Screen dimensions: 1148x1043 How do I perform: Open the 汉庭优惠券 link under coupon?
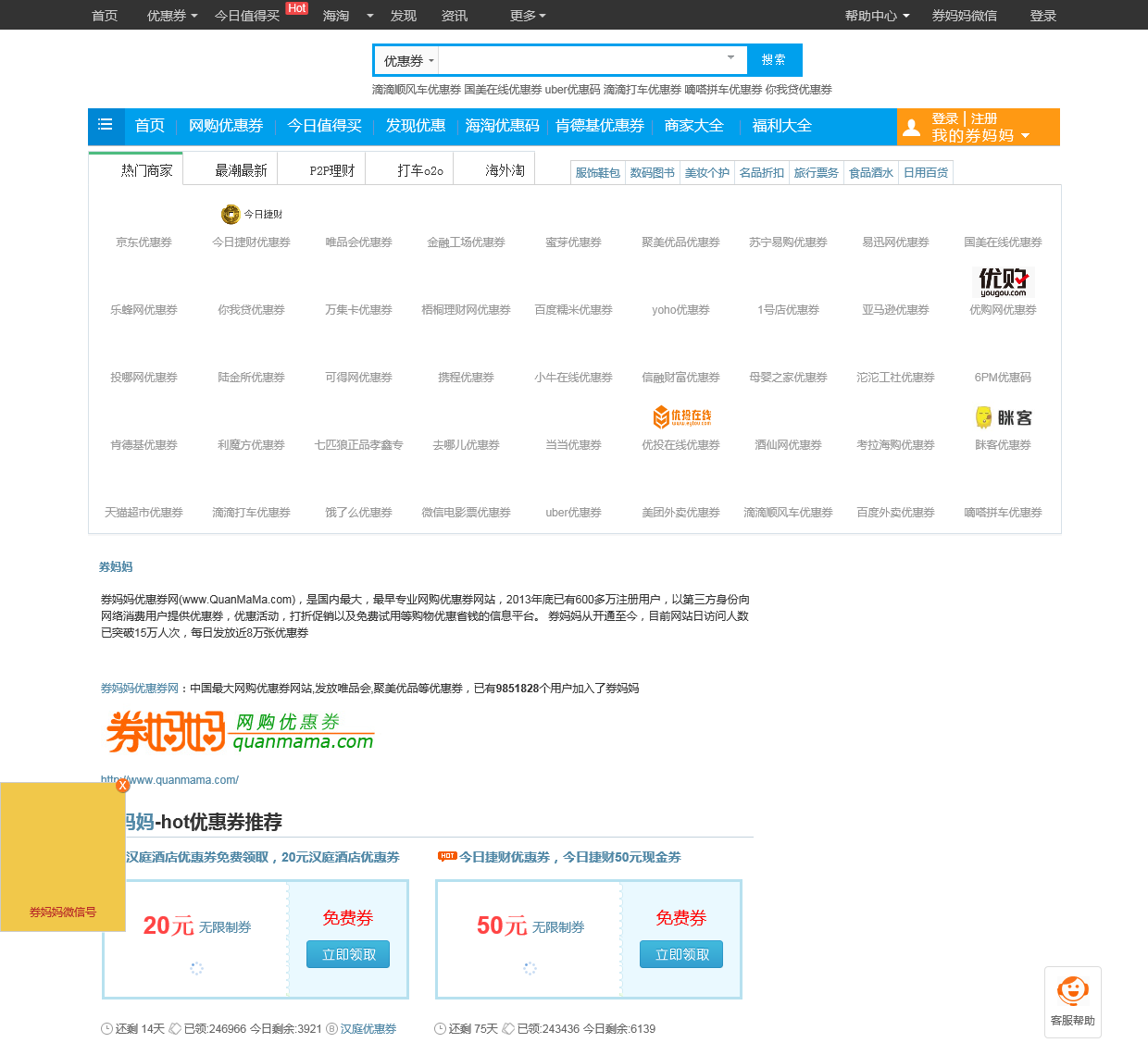[x=368, y=1029]
